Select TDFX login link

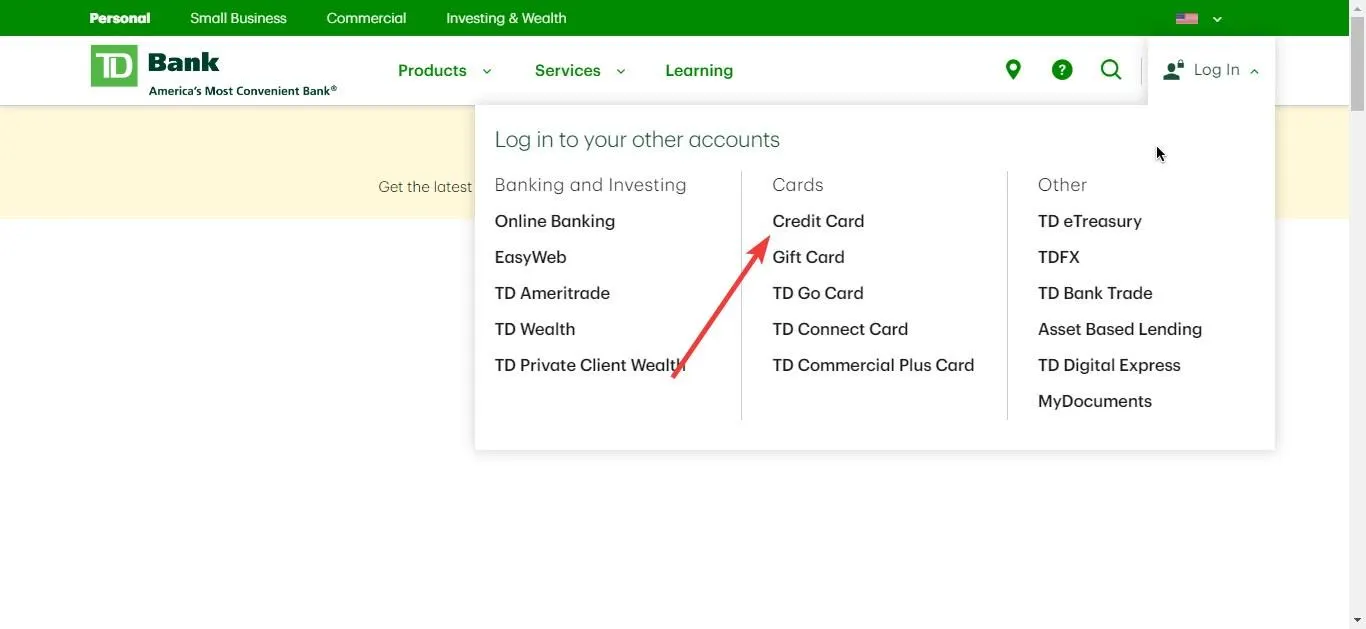1059,257
